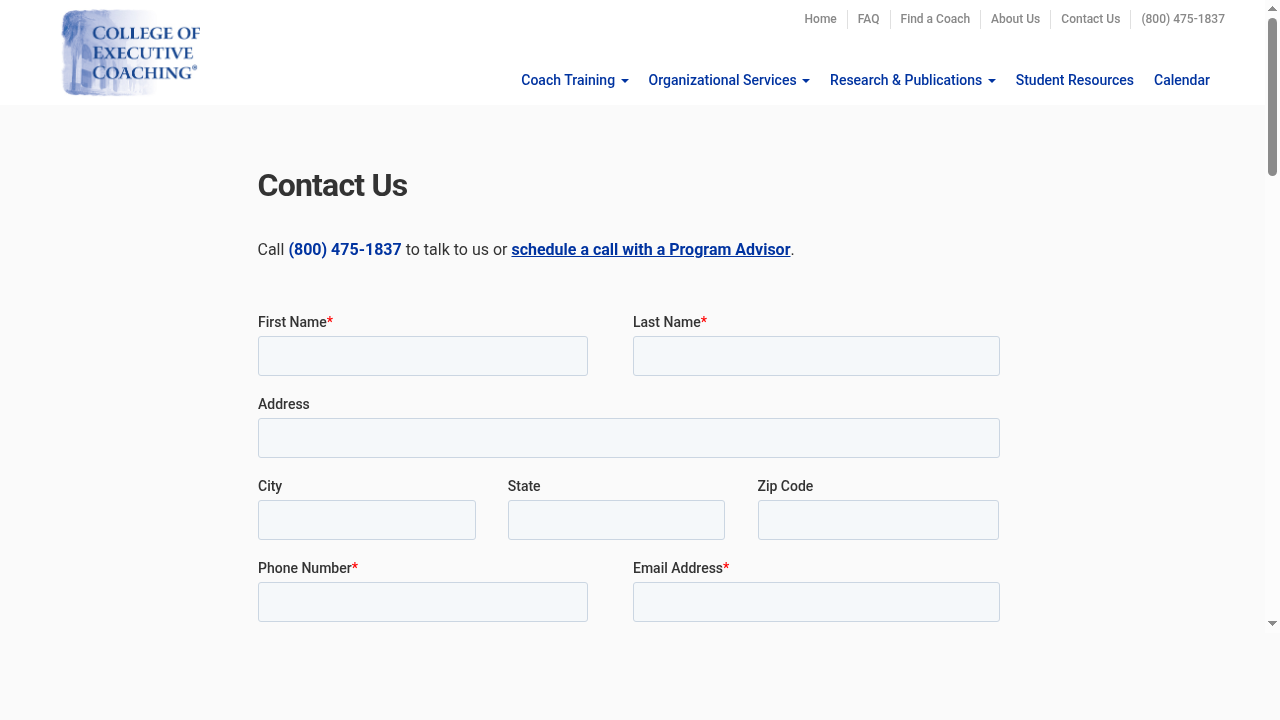
Task: Open the Student Resources menu item
Action: 1075,80
